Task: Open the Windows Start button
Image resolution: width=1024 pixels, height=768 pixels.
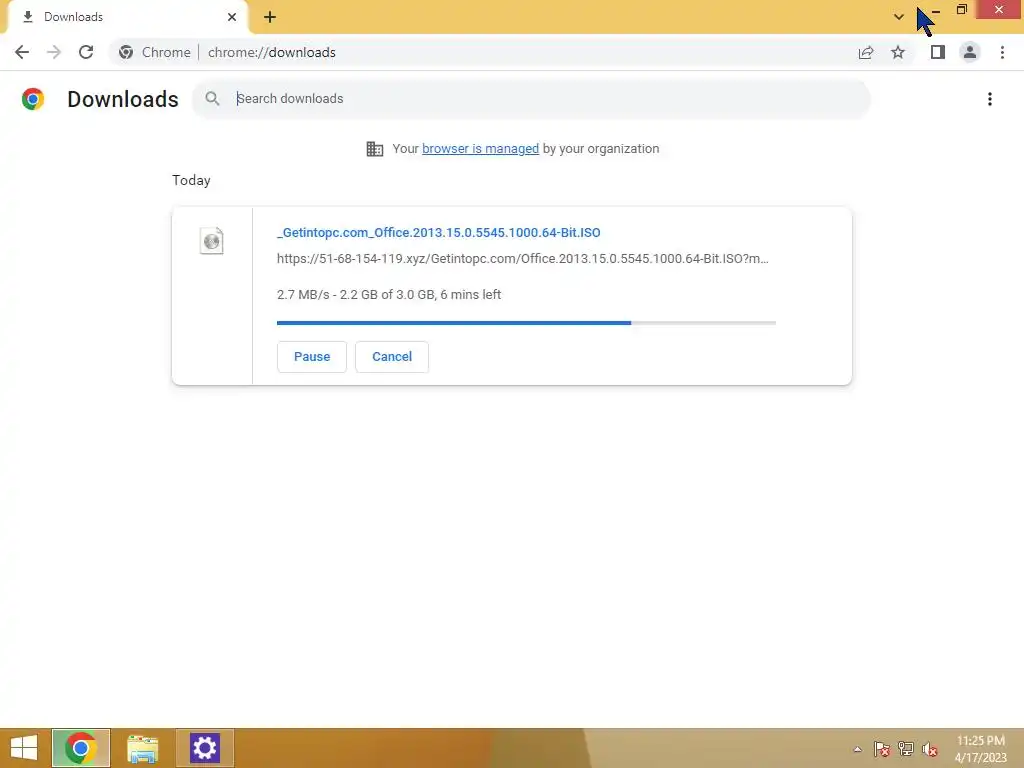Action: point(24,748)
